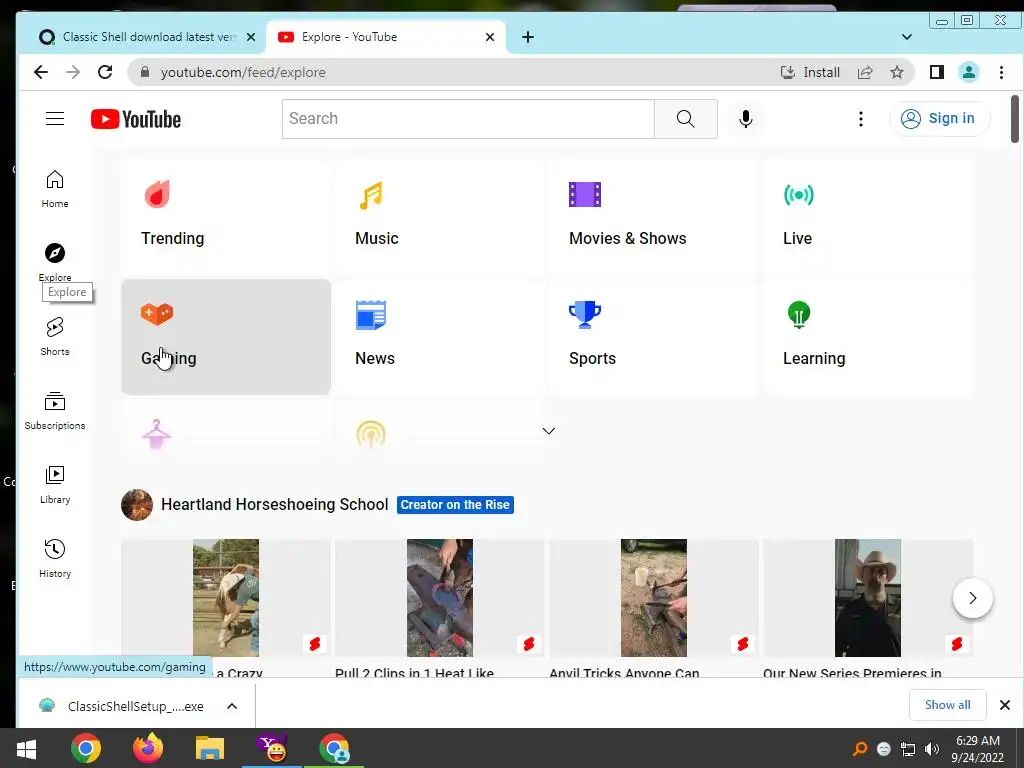Close the Classic Shell download tab

(x=251, y=37)
